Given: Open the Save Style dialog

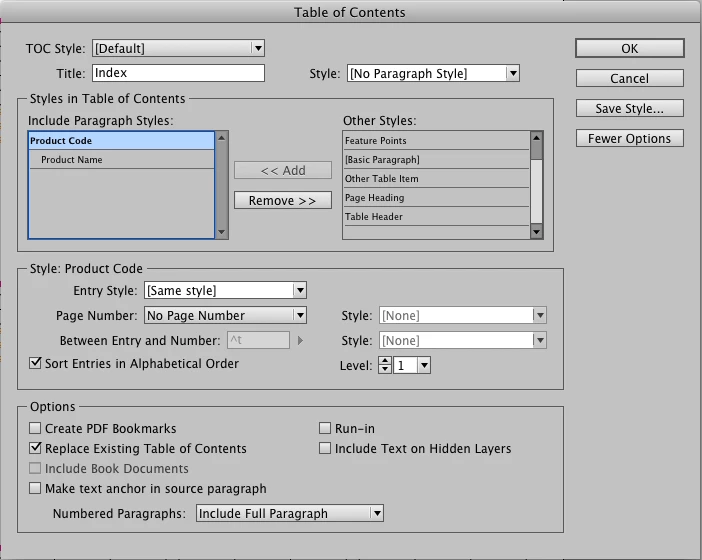Looking at the screenshot, I should click(629, 108).
